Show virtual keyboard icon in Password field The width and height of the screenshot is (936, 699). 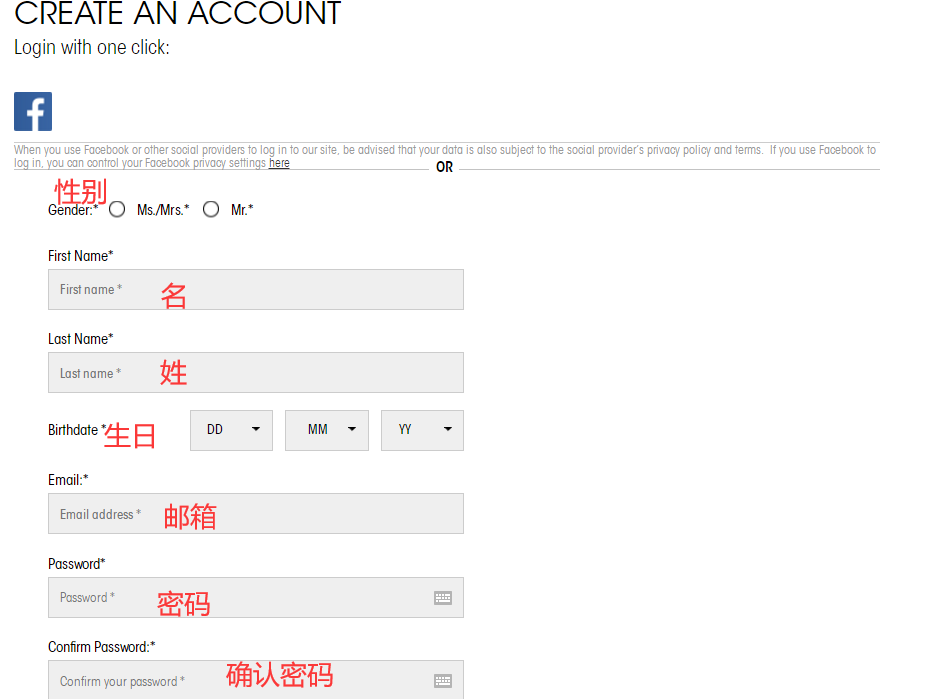click(443, 598)
